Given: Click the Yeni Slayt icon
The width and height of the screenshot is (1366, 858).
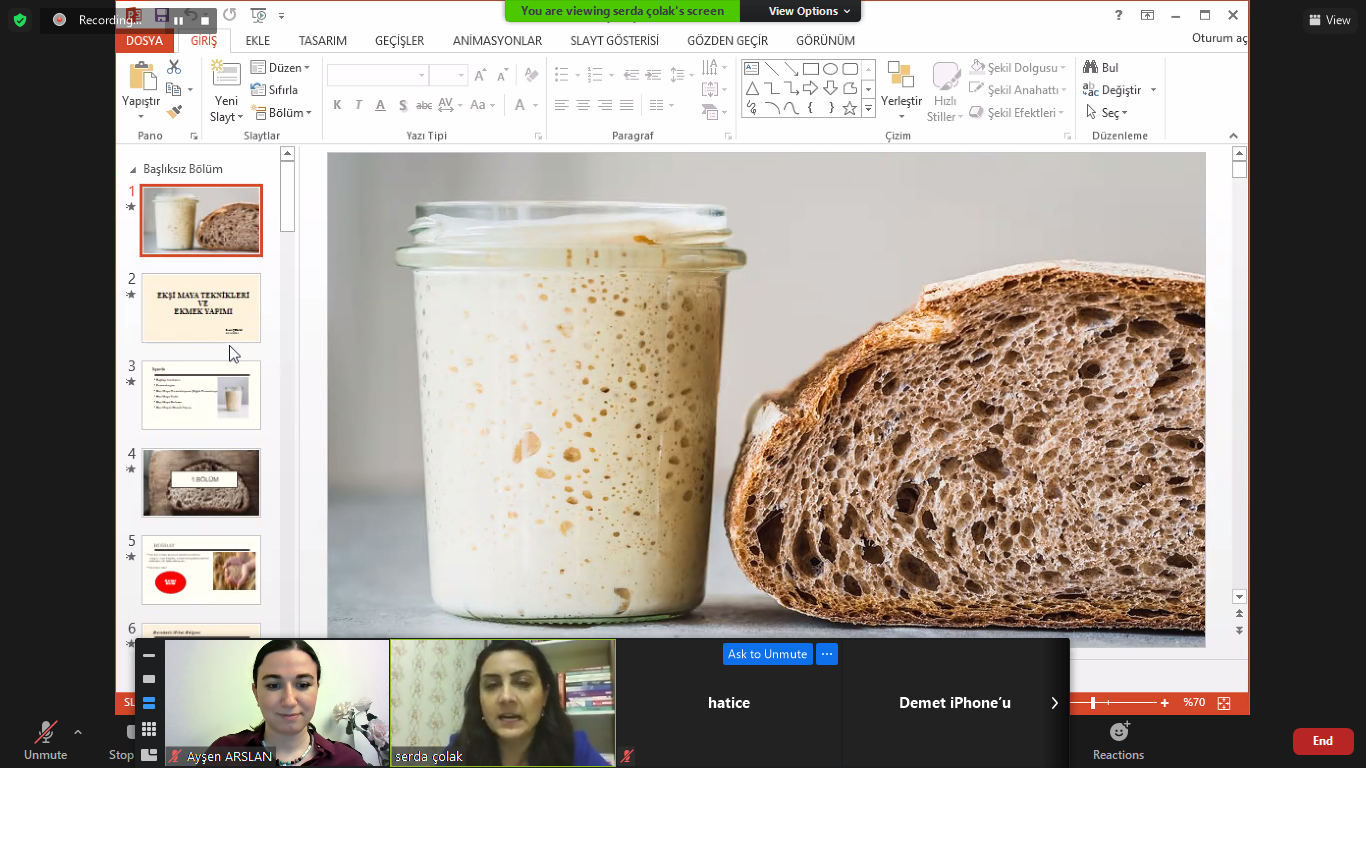Looking at the screenshot, I should [226, 74].
